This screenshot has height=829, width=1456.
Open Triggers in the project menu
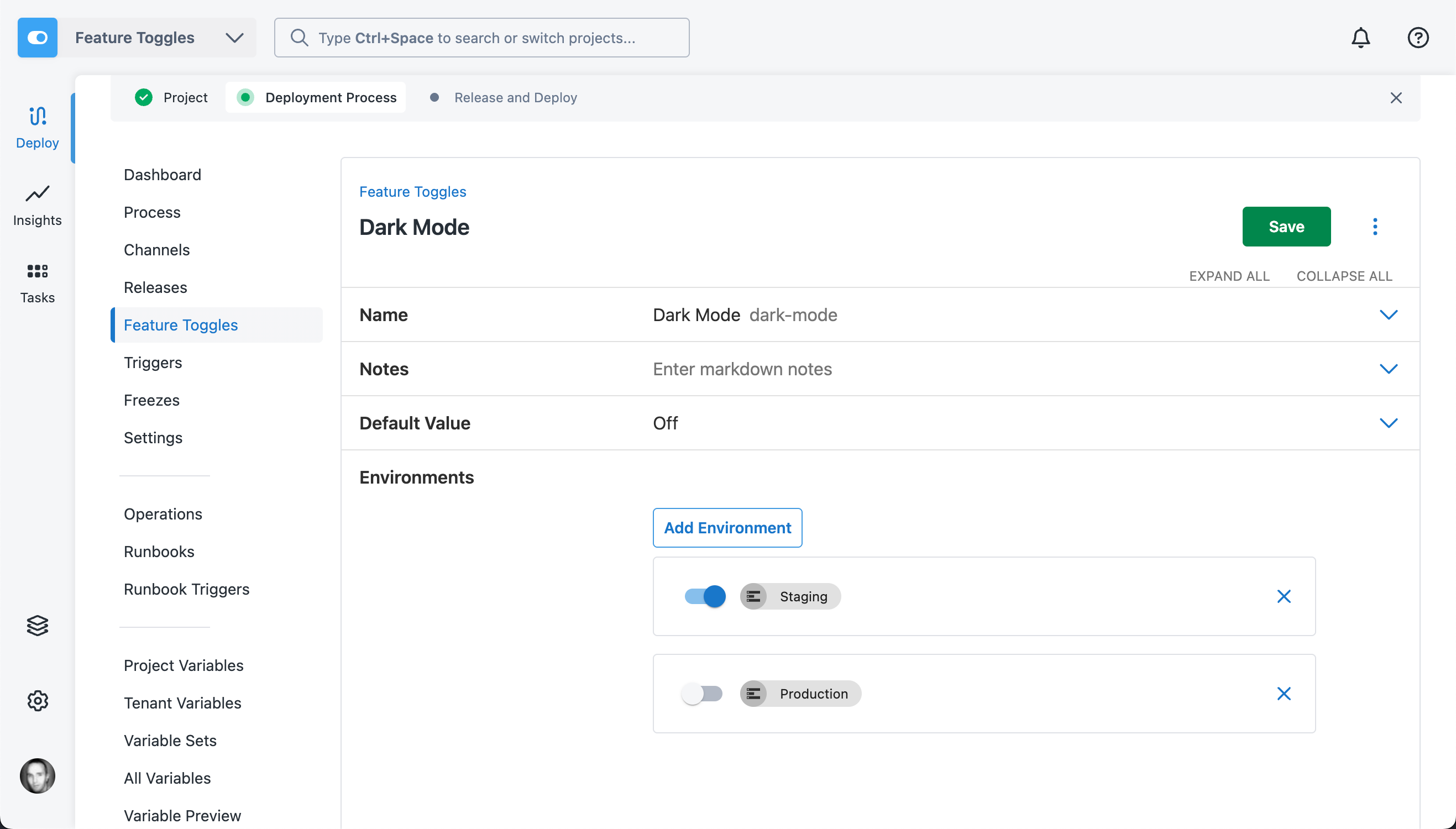click(153, 363)
